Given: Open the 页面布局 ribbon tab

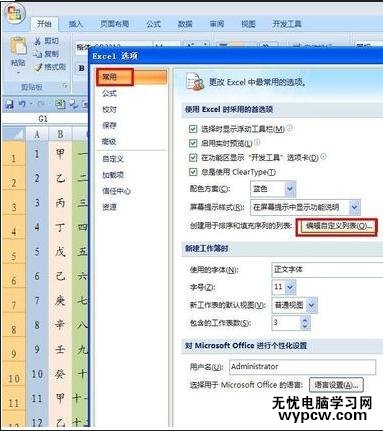Looking at the screenshot, I should point(115,24).
